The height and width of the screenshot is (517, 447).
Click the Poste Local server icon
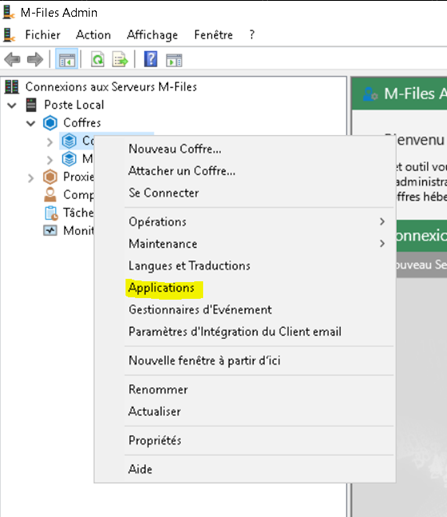pos(31,105)
